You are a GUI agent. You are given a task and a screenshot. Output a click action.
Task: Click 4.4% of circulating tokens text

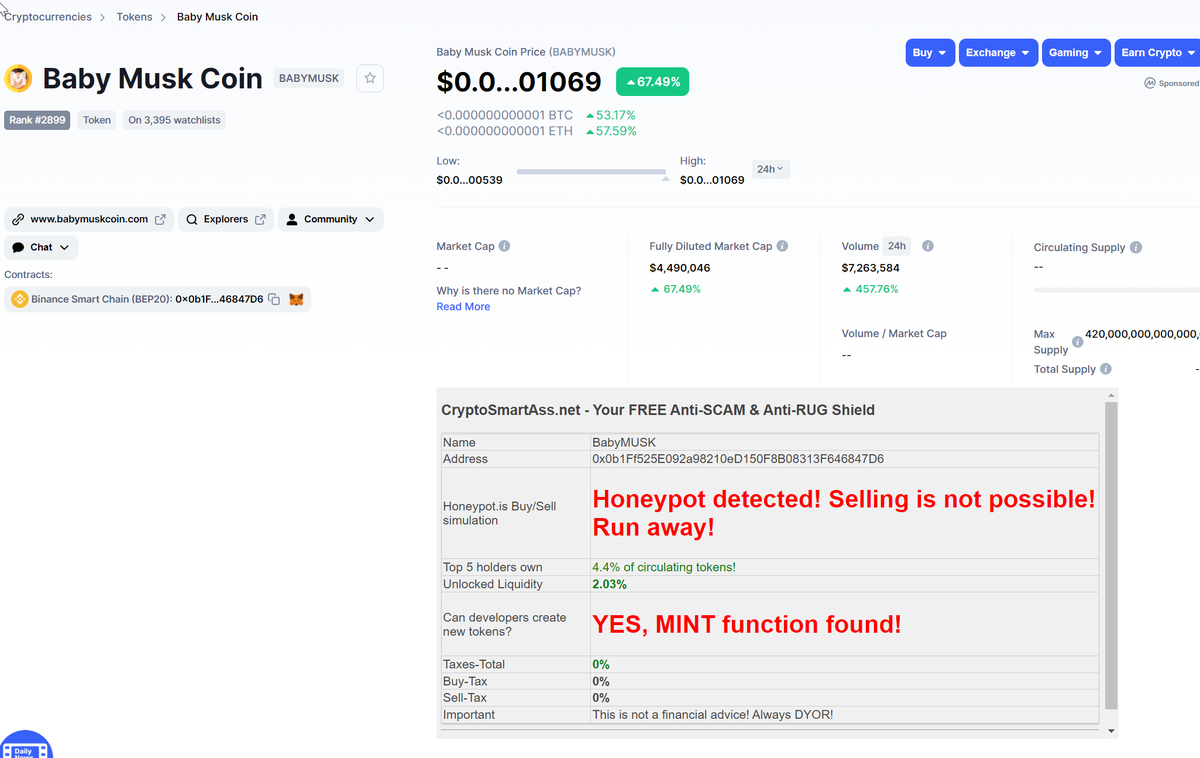(x=664, y=567)
